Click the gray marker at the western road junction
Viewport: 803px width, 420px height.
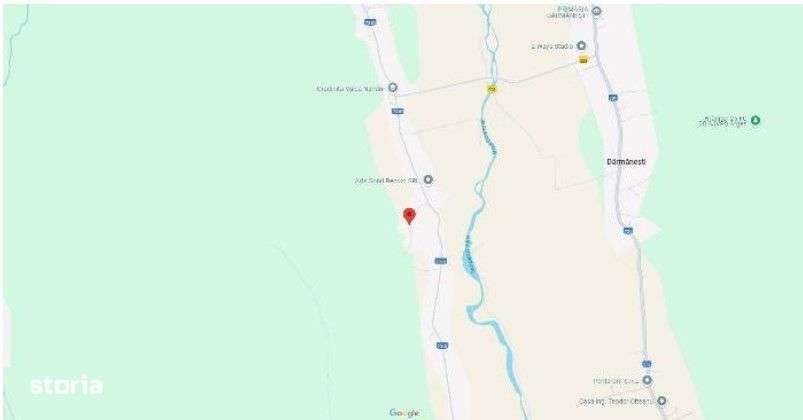click(x=393, y=88)
